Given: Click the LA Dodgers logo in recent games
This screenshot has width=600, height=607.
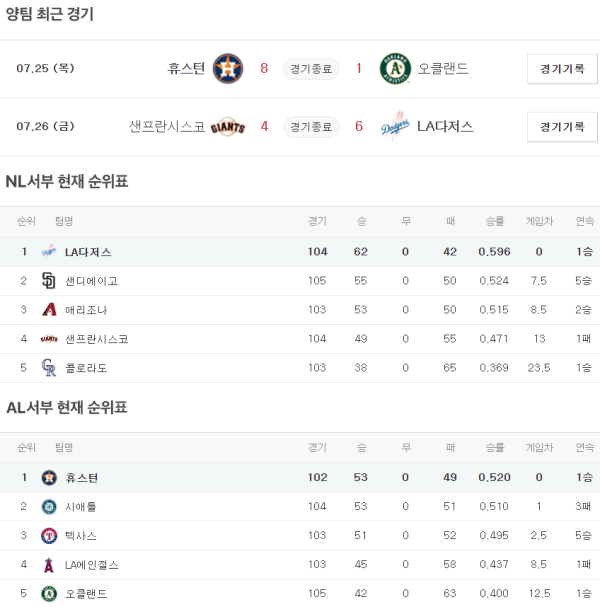Looking at the screenshot, I should 395,127.
